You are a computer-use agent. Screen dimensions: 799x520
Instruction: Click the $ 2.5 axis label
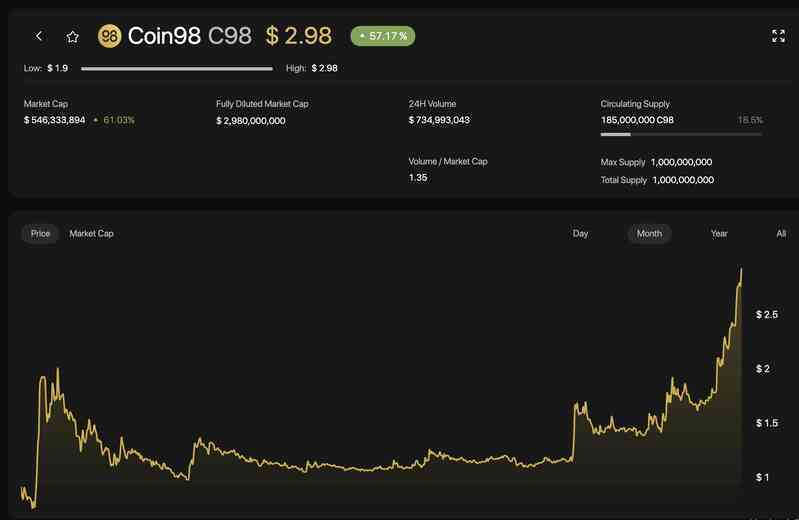coord(767,315)
